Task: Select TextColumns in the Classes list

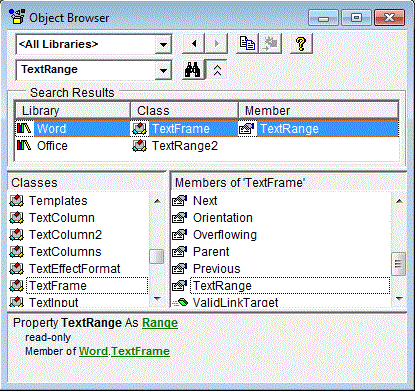Action: pos(65,252)
